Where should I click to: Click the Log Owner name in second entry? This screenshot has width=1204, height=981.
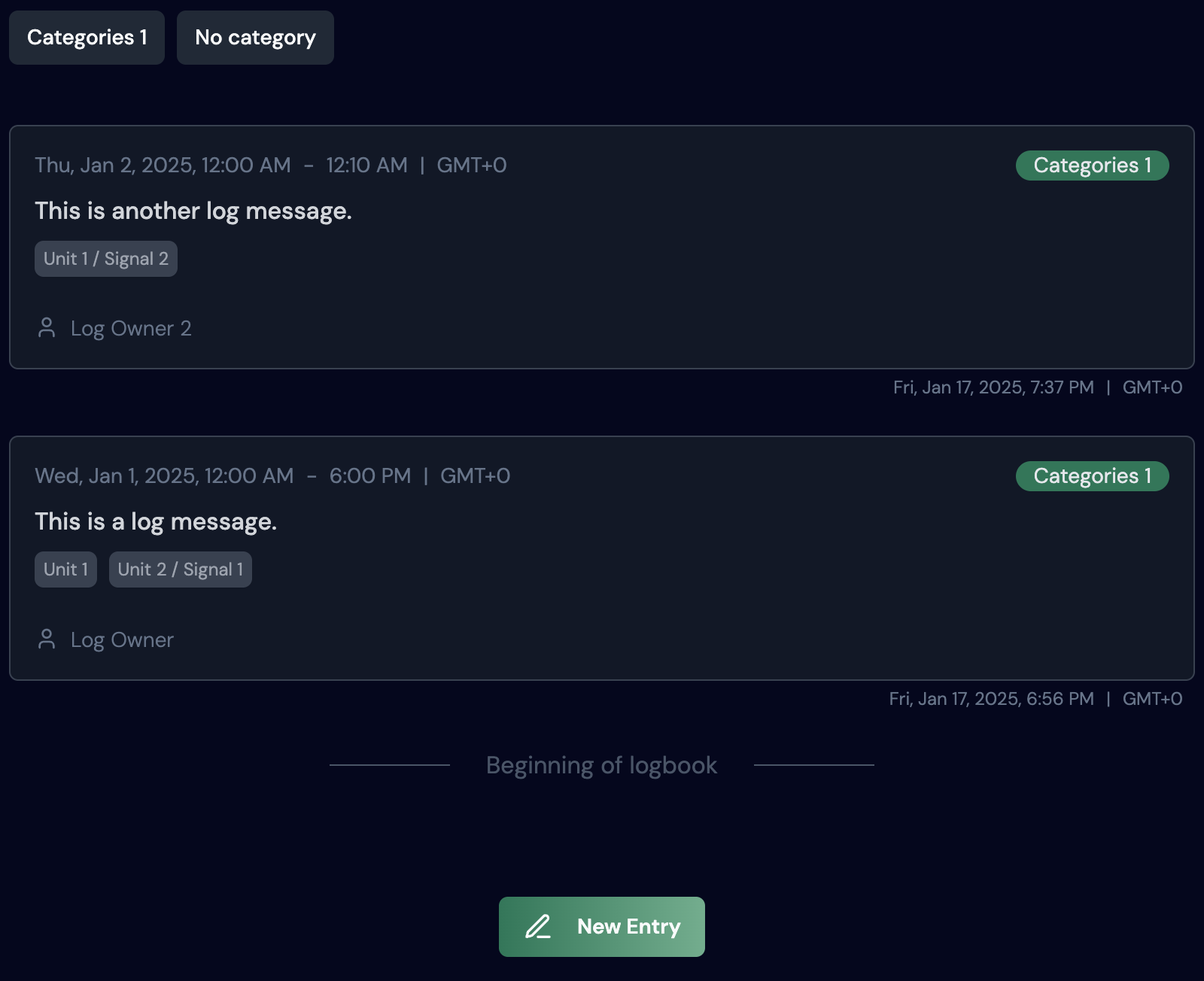[x=122, y=640]
